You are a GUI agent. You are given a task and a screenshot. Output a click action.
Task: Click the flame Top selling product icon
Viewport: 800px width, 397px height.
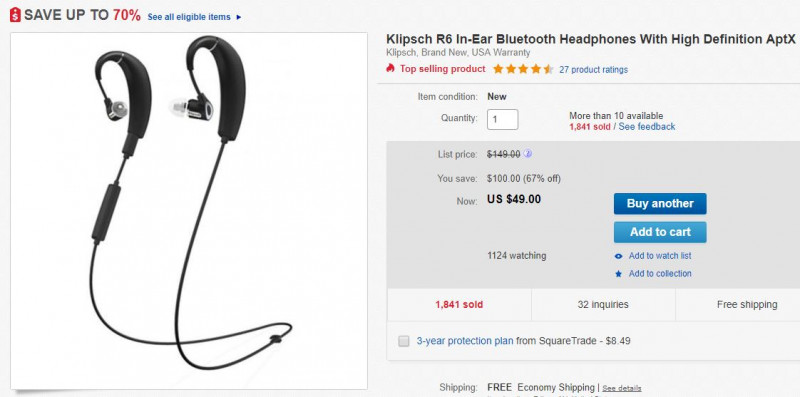click(391, 68)
